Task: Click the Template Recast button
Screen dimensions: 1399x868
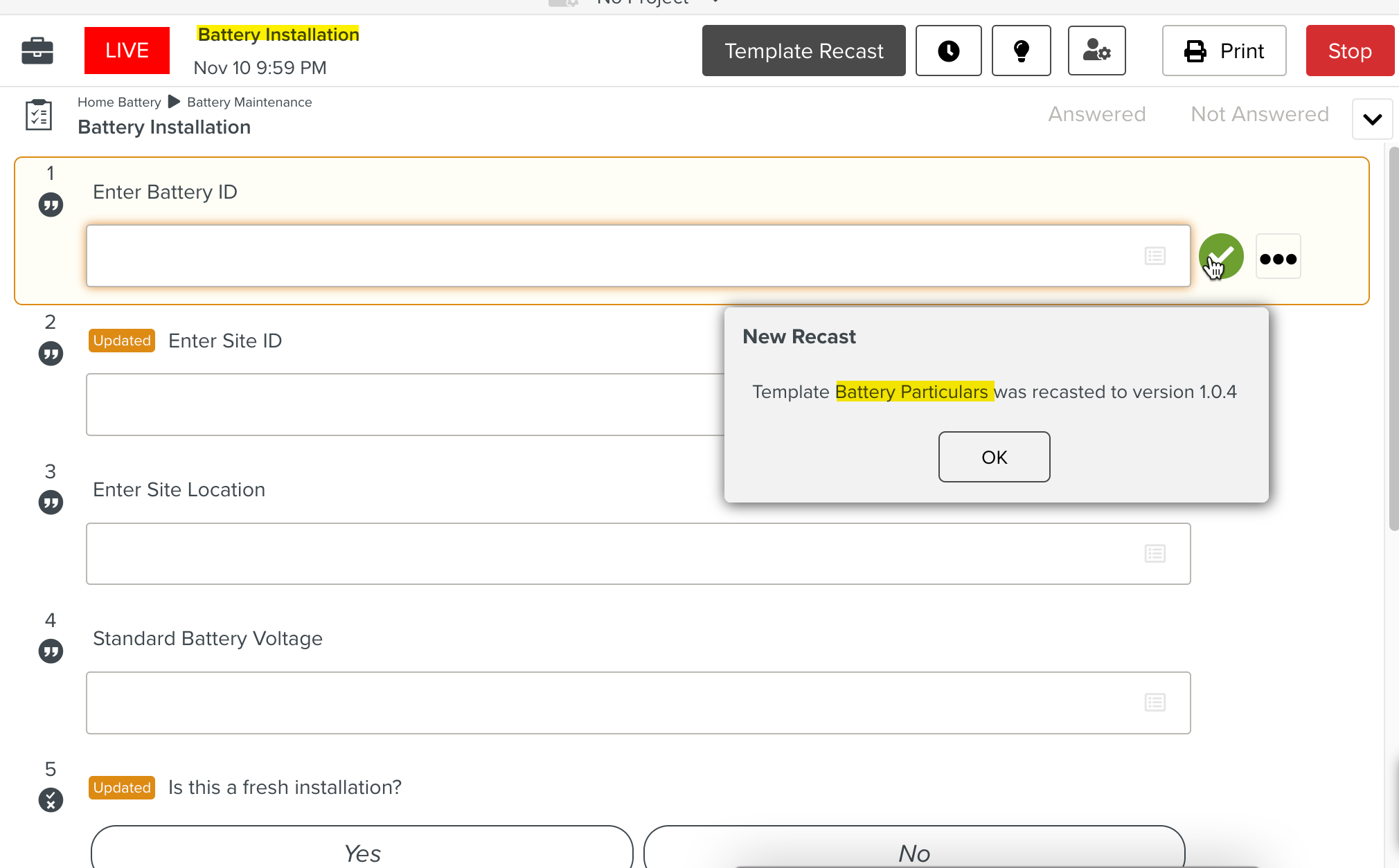Action: coord(803,51)
